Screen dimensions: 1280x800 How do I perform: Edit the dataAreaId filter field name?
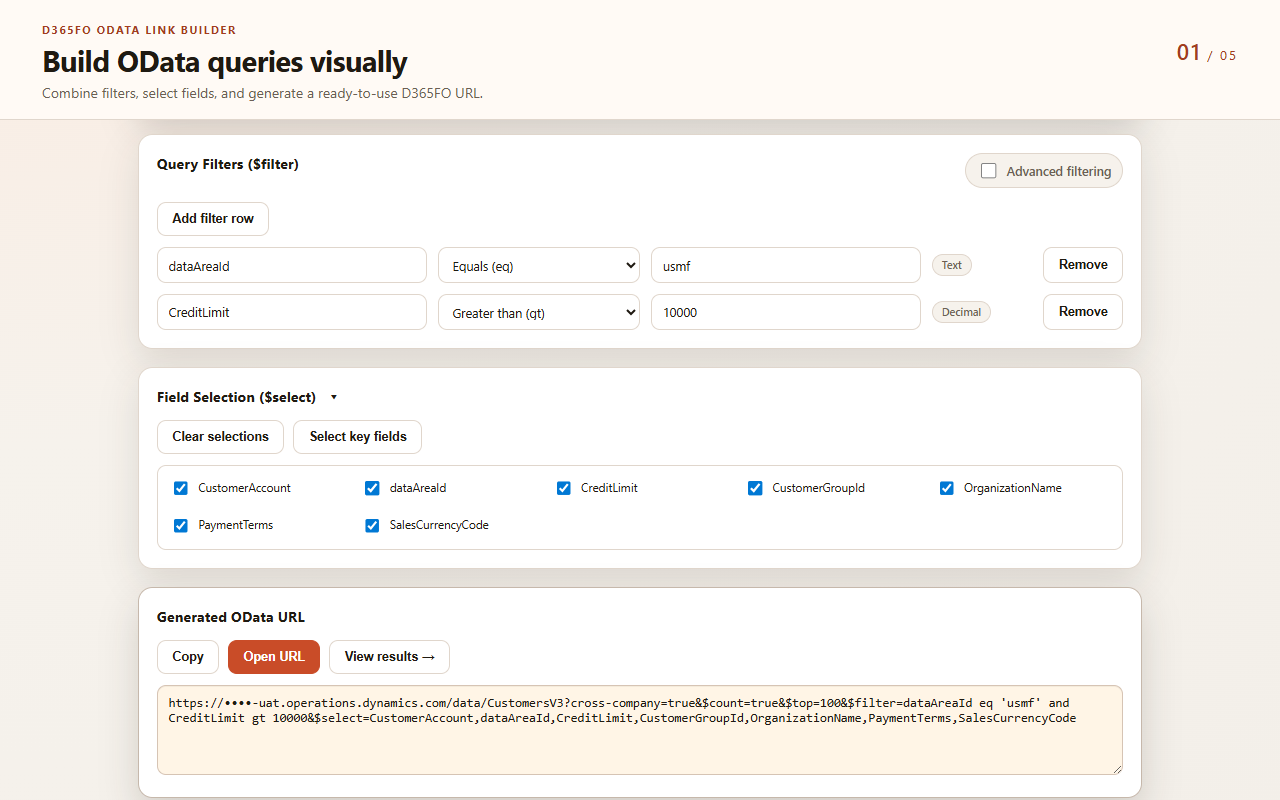292,265
